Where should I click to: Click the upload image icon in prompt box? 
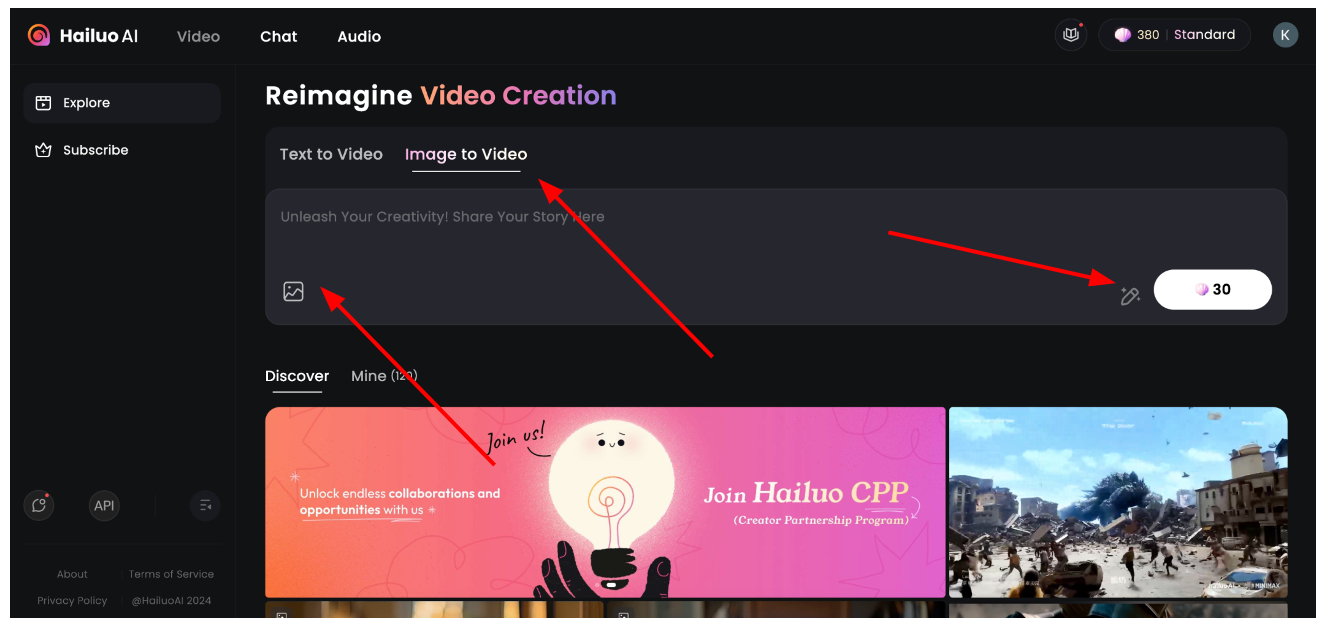[x=293, y=292]
